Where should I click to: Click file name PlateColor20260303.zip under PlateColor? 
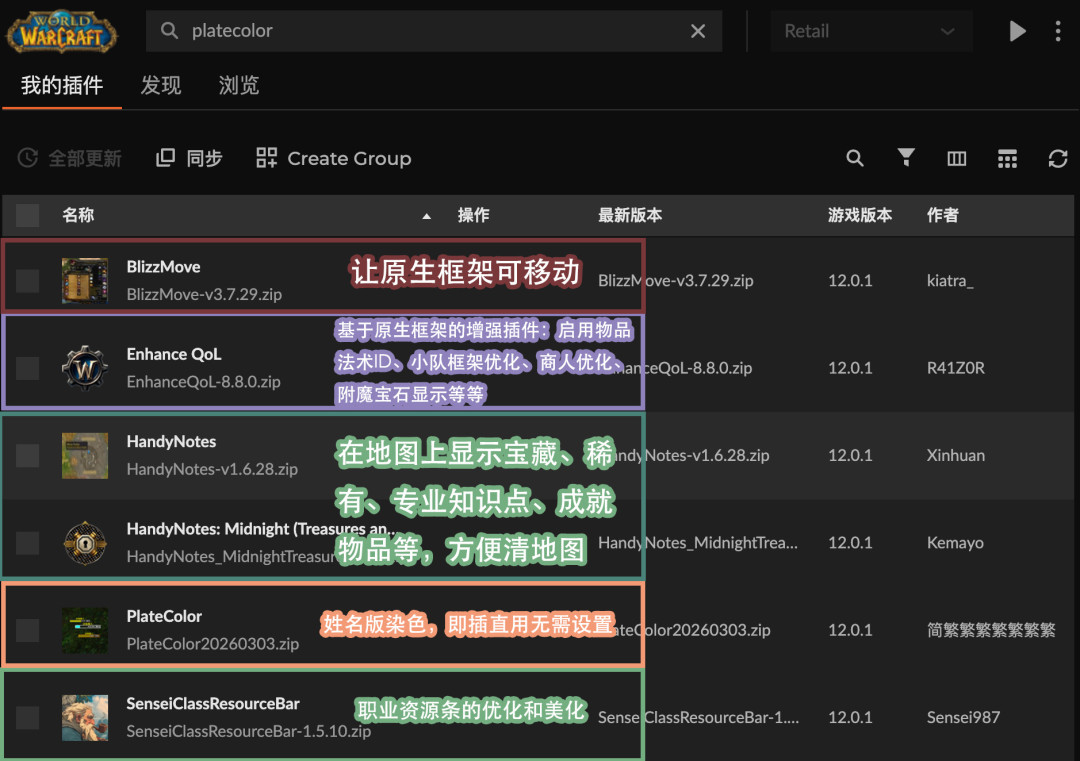(212, 644)
